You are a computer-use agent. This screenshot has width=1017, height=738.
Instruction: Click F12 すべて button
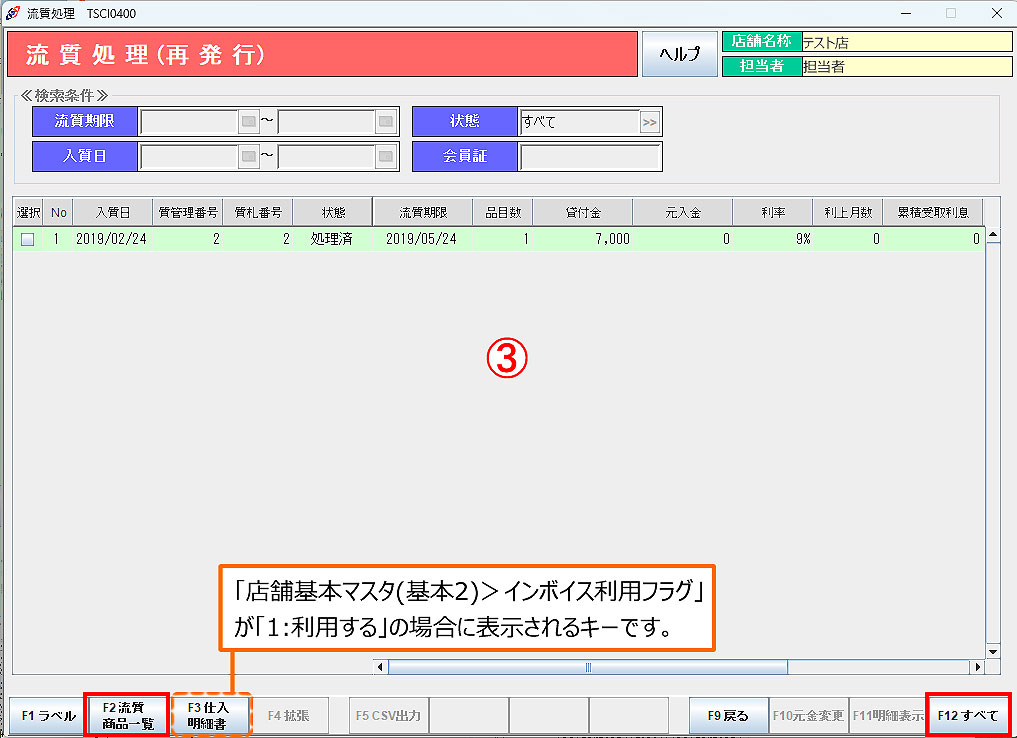point(968,715)
